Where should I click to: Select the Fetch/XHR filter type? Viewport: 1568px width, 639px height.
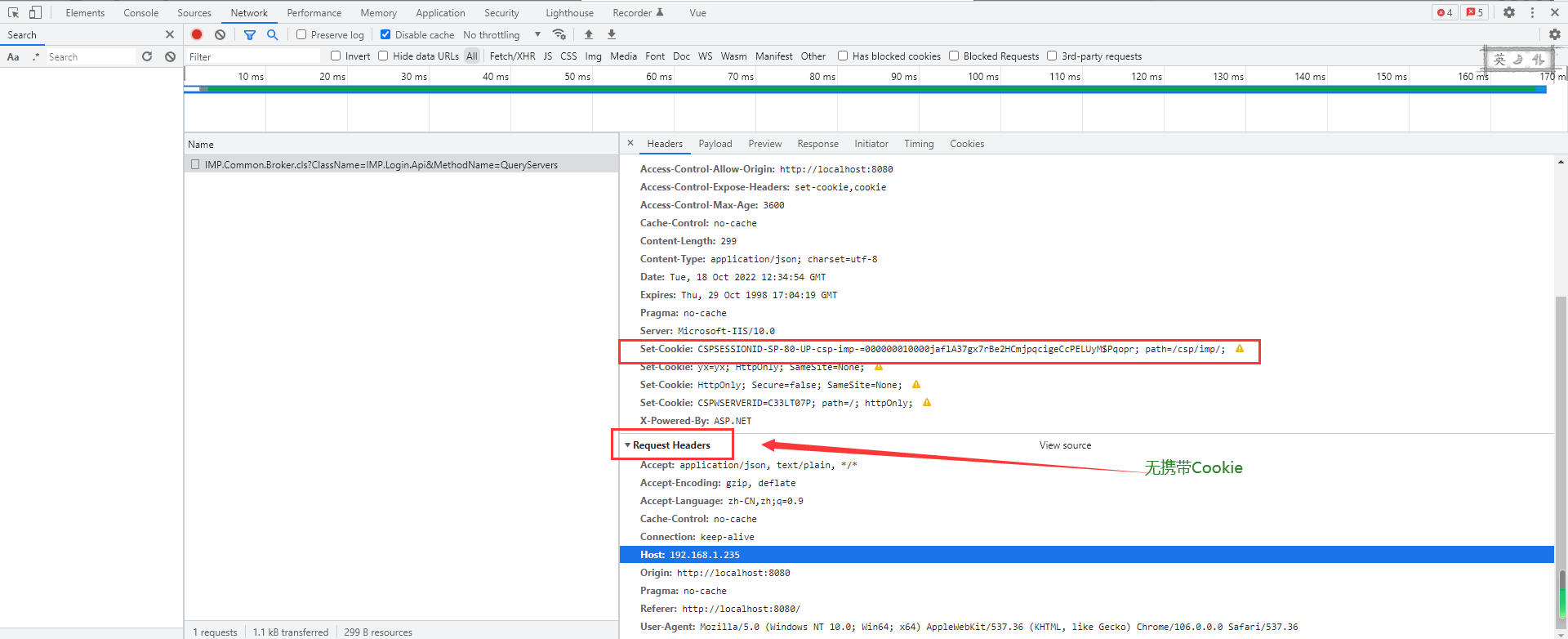pyautogui.click(x=512, y=56)
